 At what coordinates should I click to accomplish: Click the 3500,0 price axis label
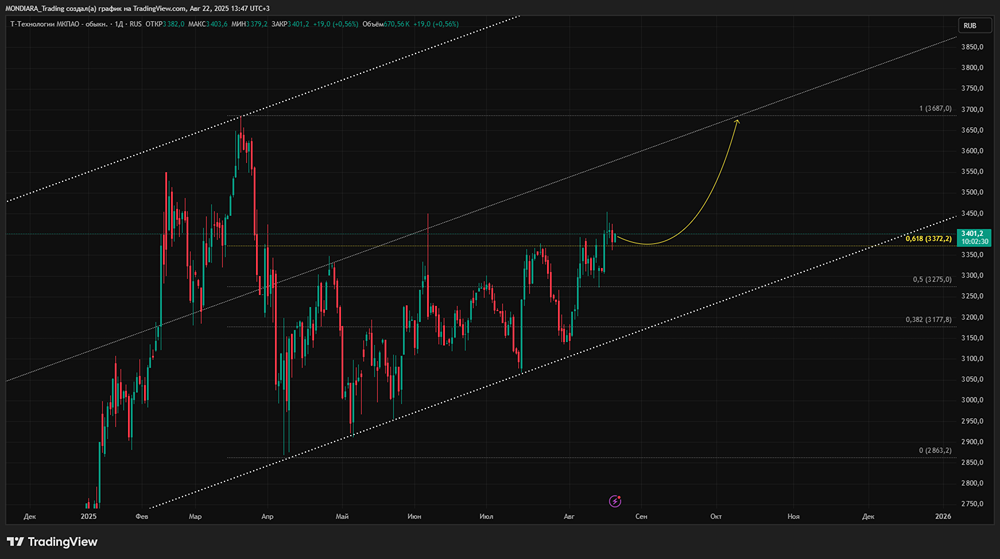972,192
